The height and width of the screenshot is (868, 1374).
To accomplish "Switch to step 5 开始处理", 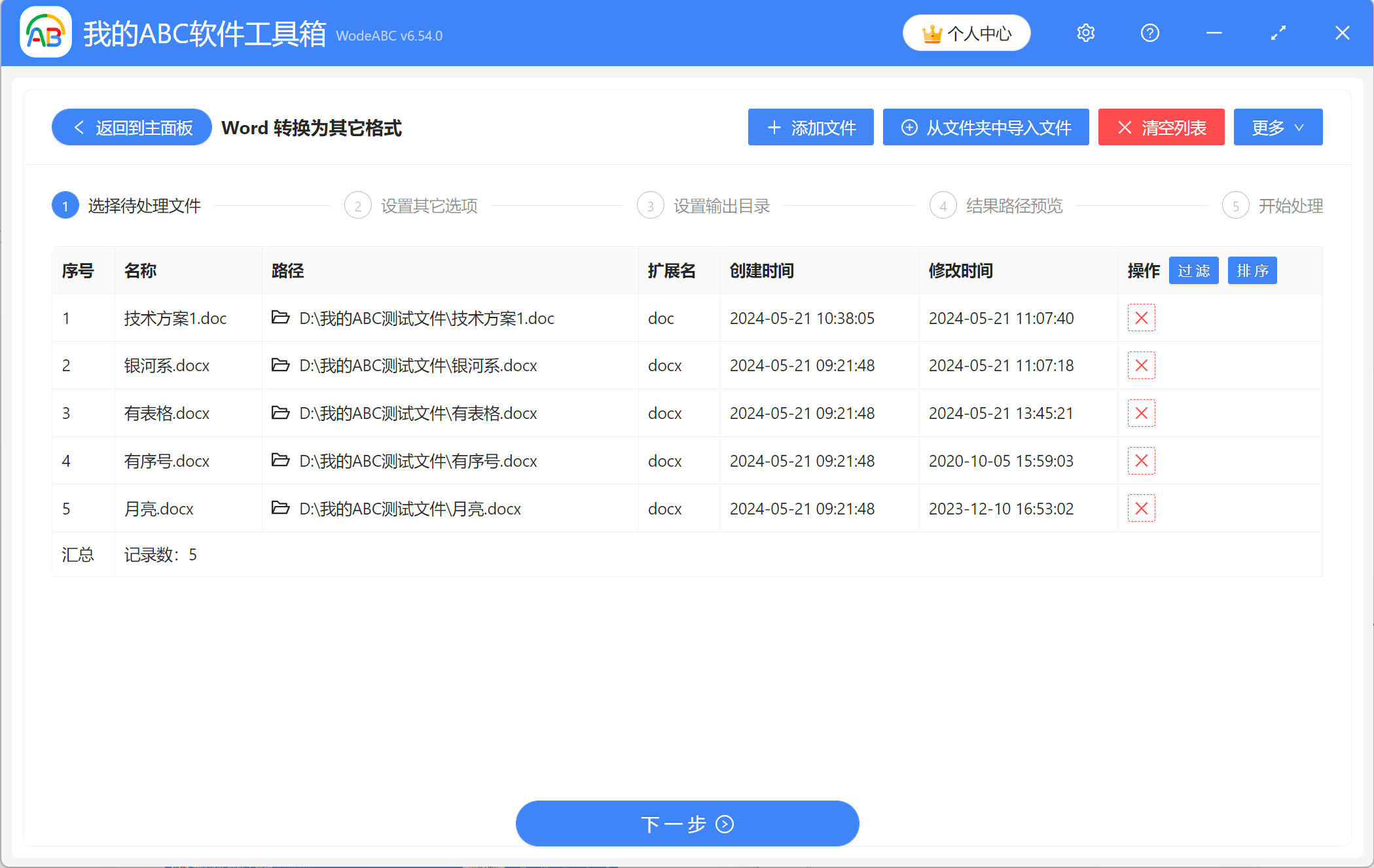I will point(1236,205).
